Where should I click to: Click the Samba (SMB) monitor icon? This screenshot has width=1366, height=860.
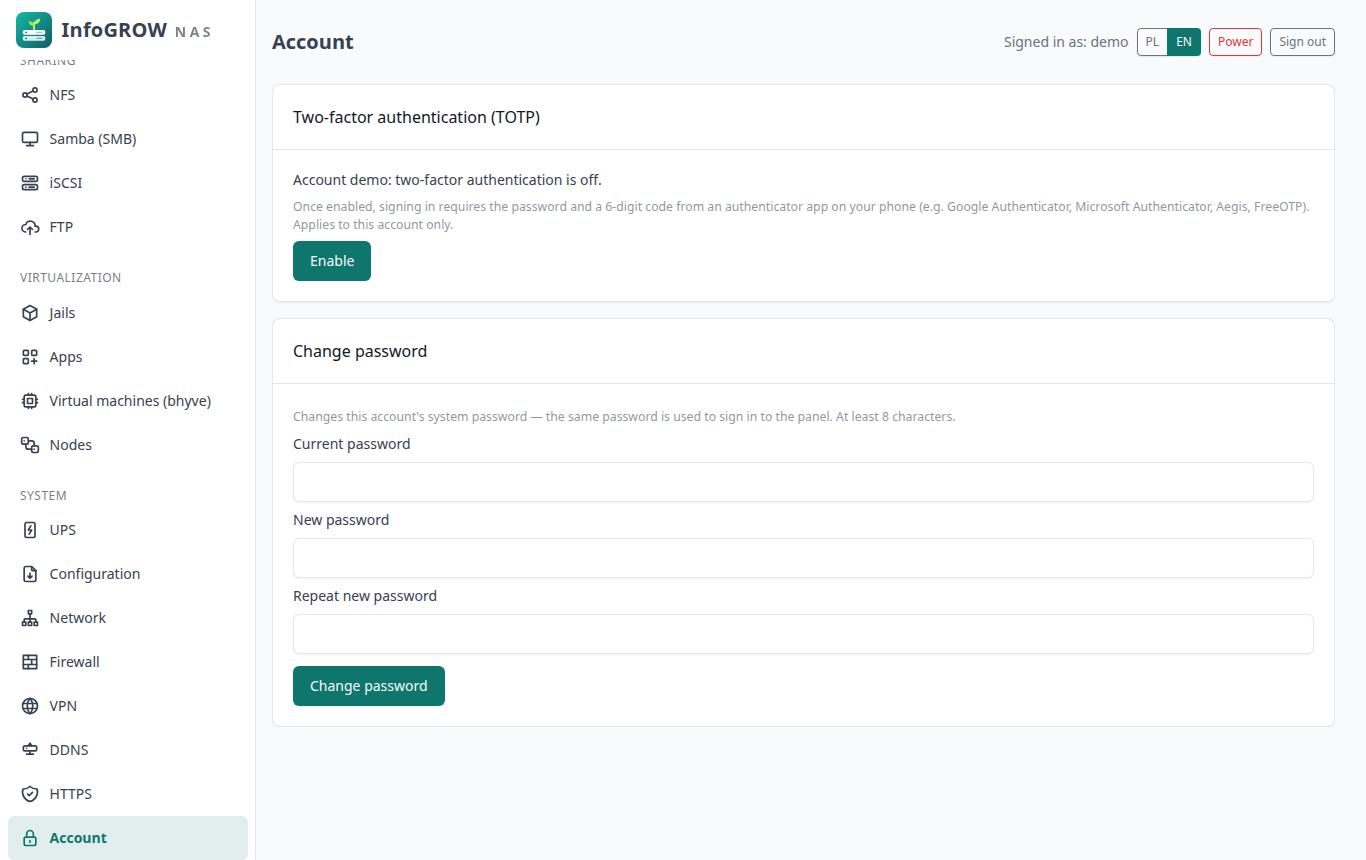coord(30,139)
